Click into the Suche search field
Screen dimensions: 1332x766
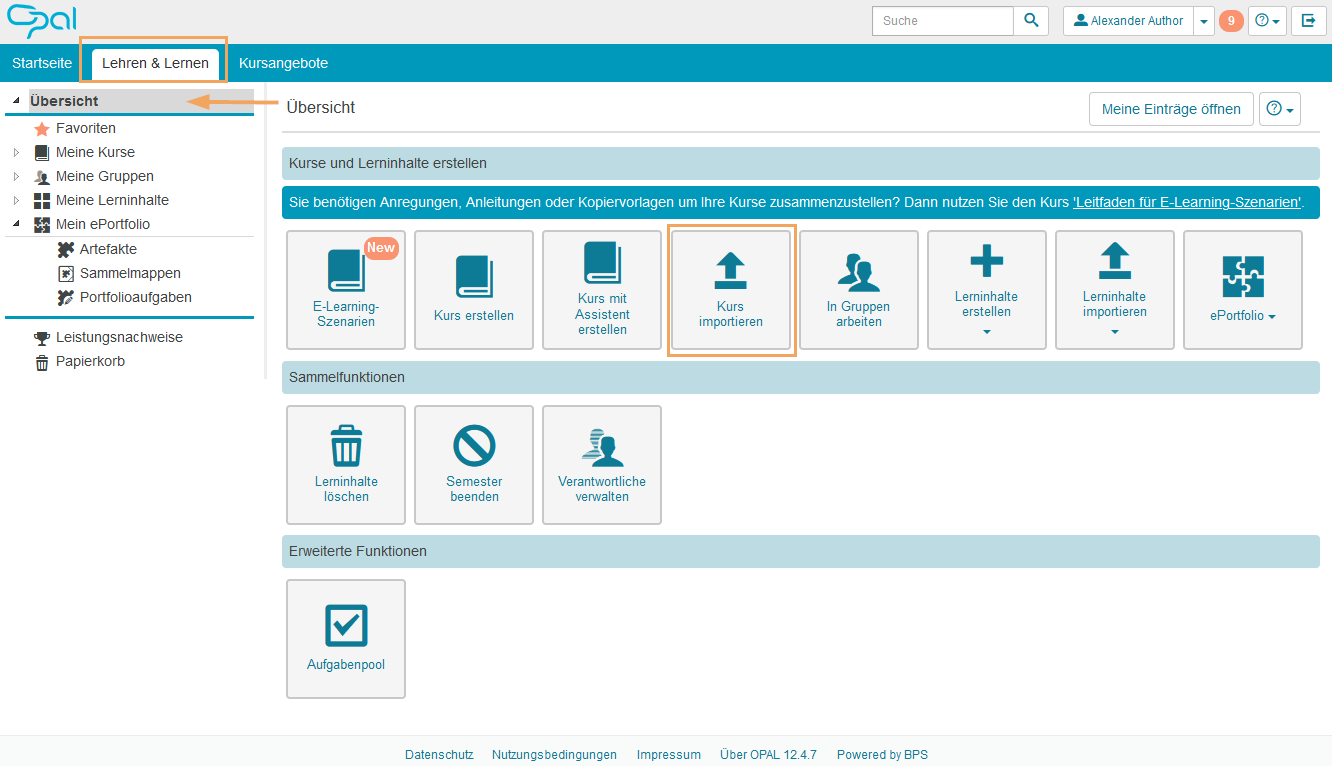coord(942,21)
